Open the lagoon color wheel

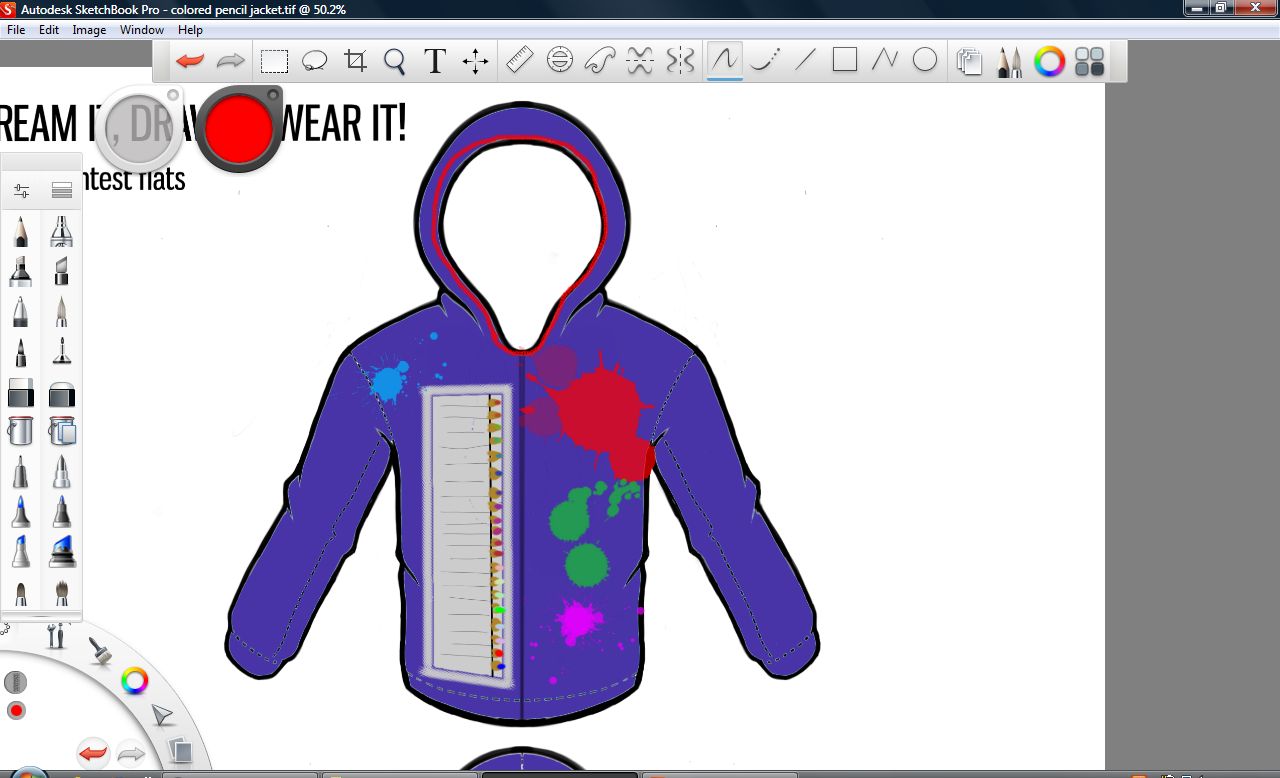pos(135,682)
